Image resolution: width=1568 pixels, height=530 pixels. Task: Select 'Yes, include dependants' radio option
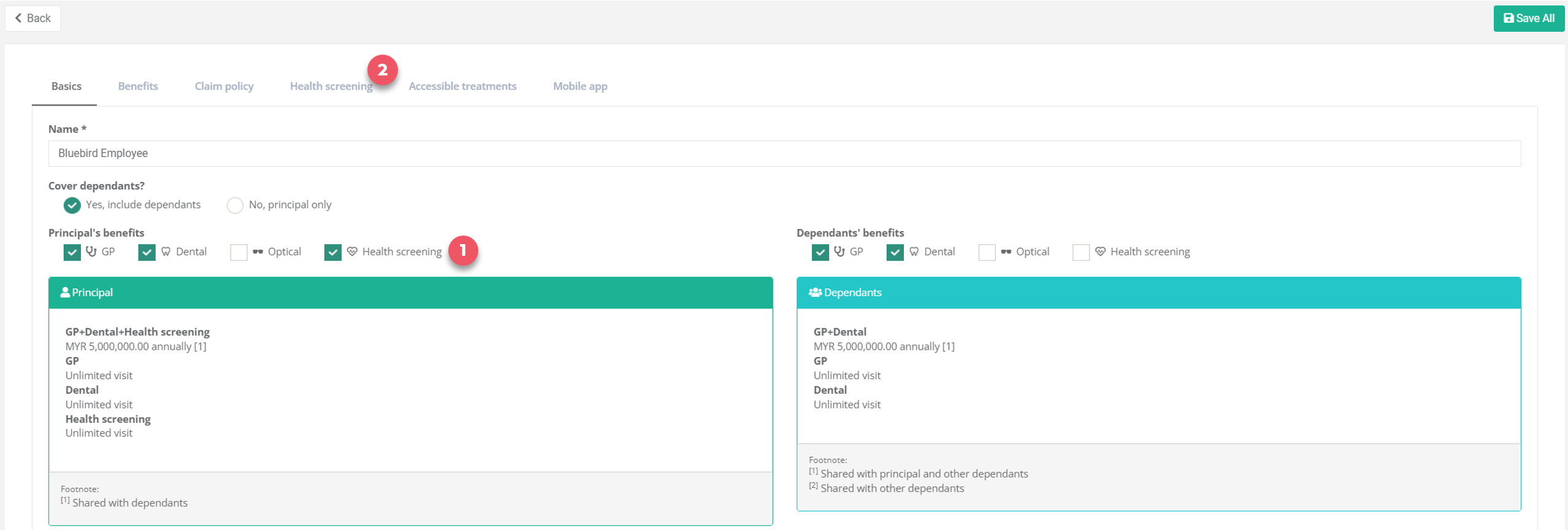tap(72, 205)
